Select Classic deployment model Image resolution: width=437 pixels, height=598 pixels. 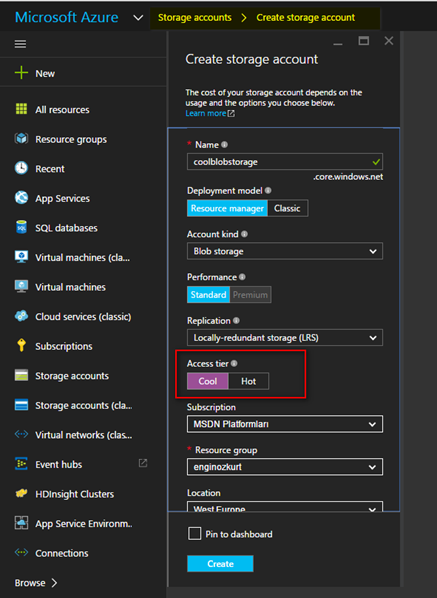point(288,208)
